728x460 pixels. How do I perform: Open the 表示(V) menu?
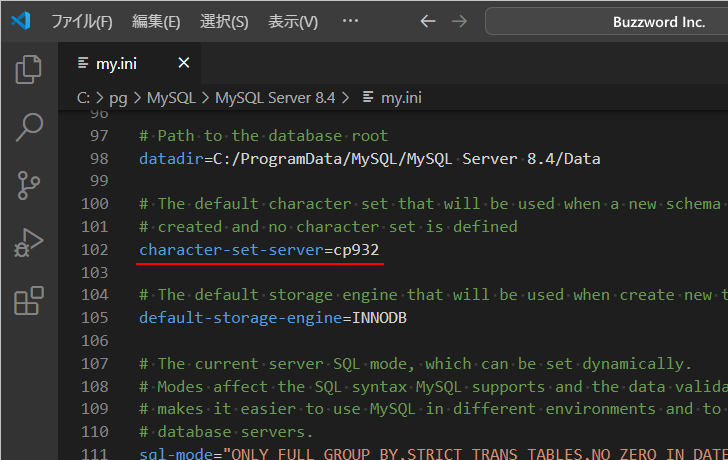coord(293,21)
